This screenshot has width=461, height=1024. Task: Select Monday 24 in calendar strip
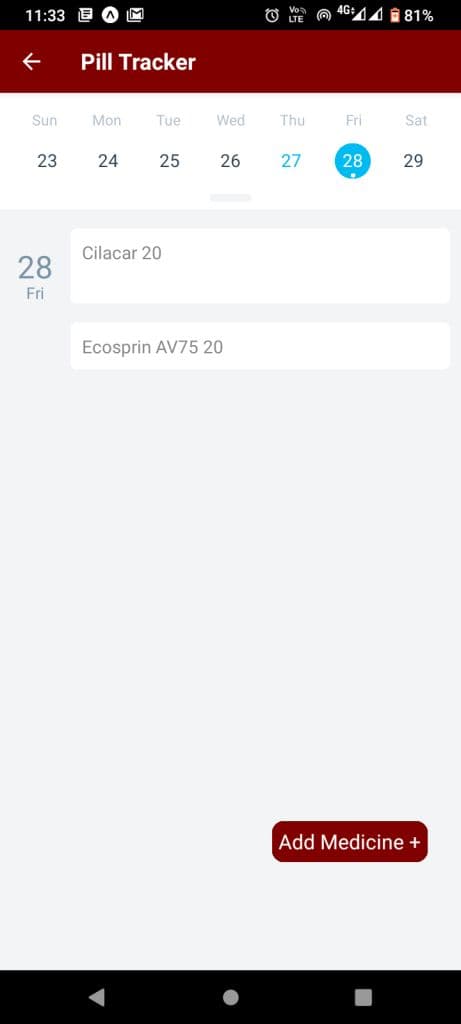[x=108, y=161]
